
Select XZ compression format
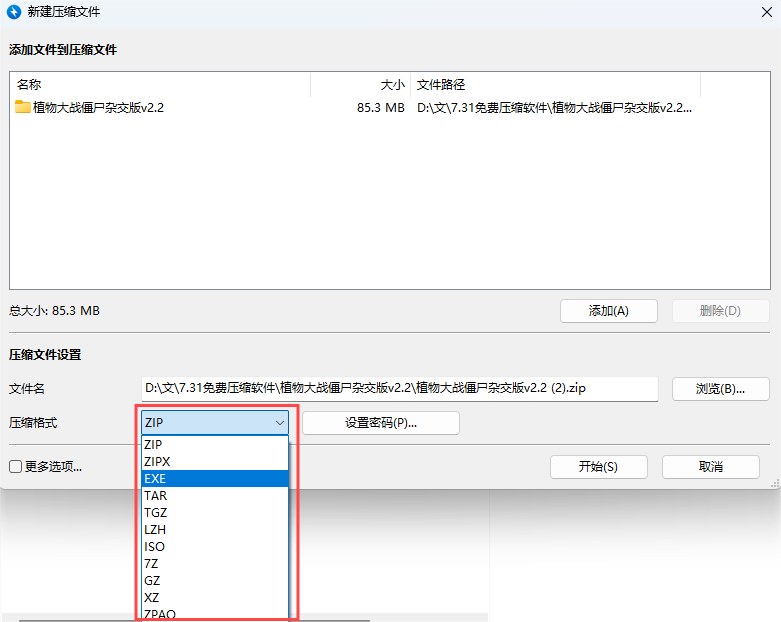tap(215, 598)
